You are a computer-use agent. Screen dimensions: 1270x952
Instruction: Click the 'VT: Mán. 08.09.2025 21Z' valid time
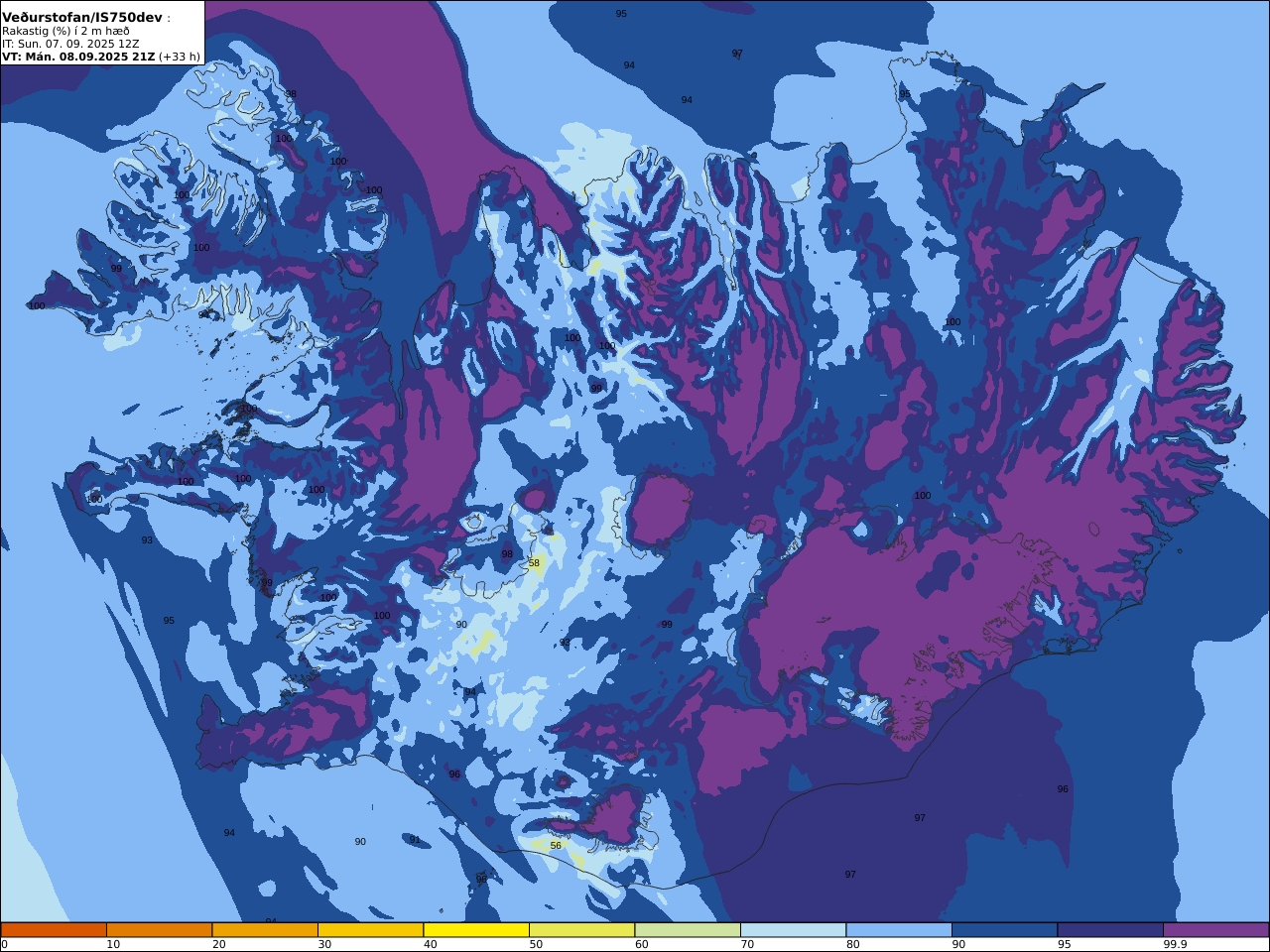point(78,57)
